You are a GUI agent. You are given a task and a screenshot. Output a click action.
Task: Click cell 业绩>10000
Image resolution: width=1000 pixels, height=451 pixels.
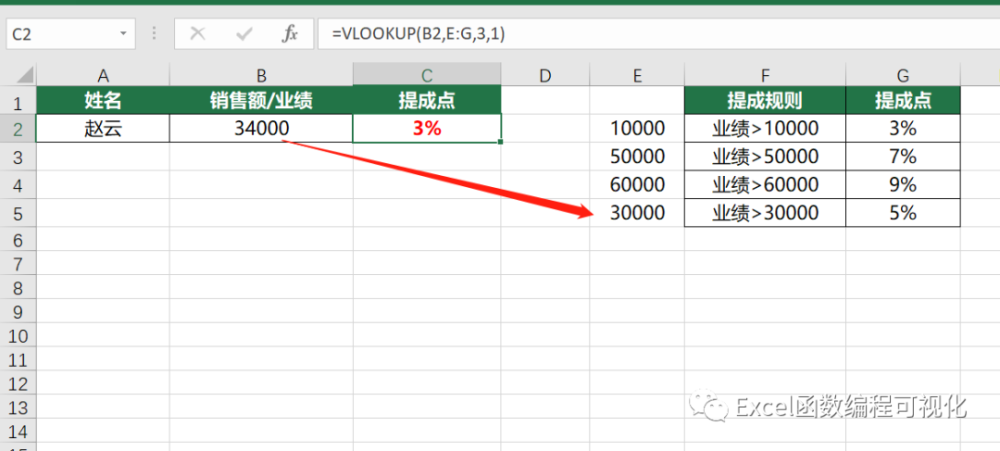[x=765, y=129]
